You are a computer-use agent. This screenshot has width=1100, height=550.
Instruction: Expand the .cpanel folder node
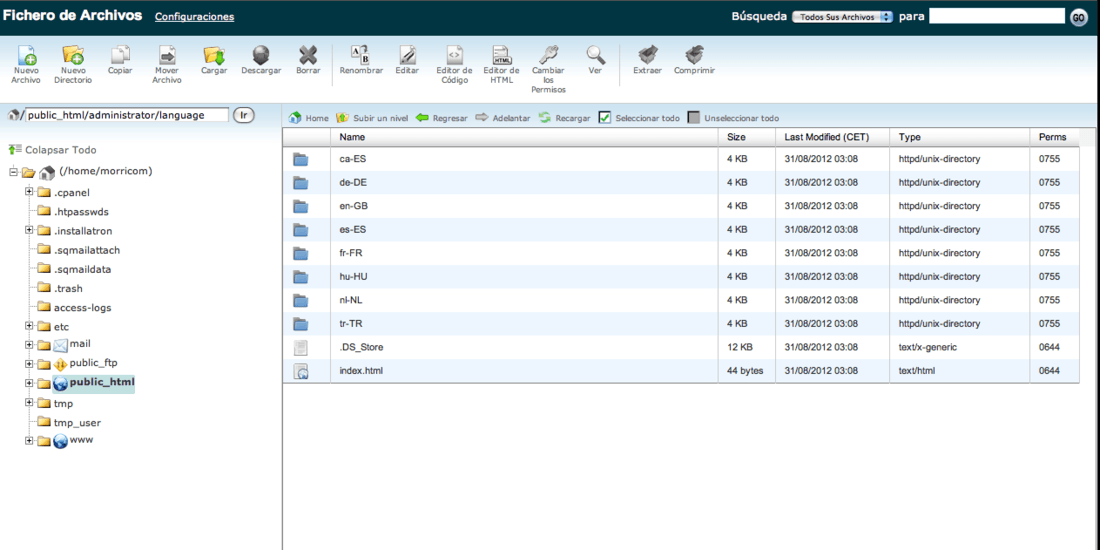29,192
